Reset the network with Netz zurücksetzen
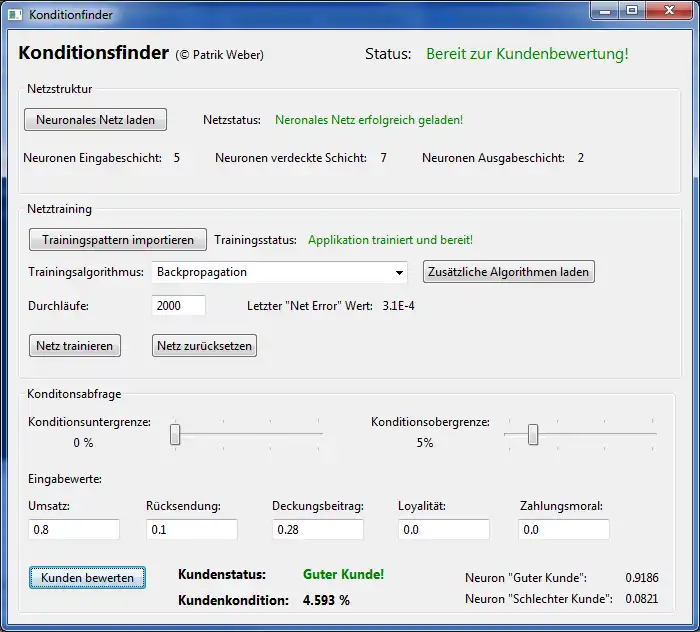Image resolution: width=700 pixels, height=632 pixels. coord(204,346)
